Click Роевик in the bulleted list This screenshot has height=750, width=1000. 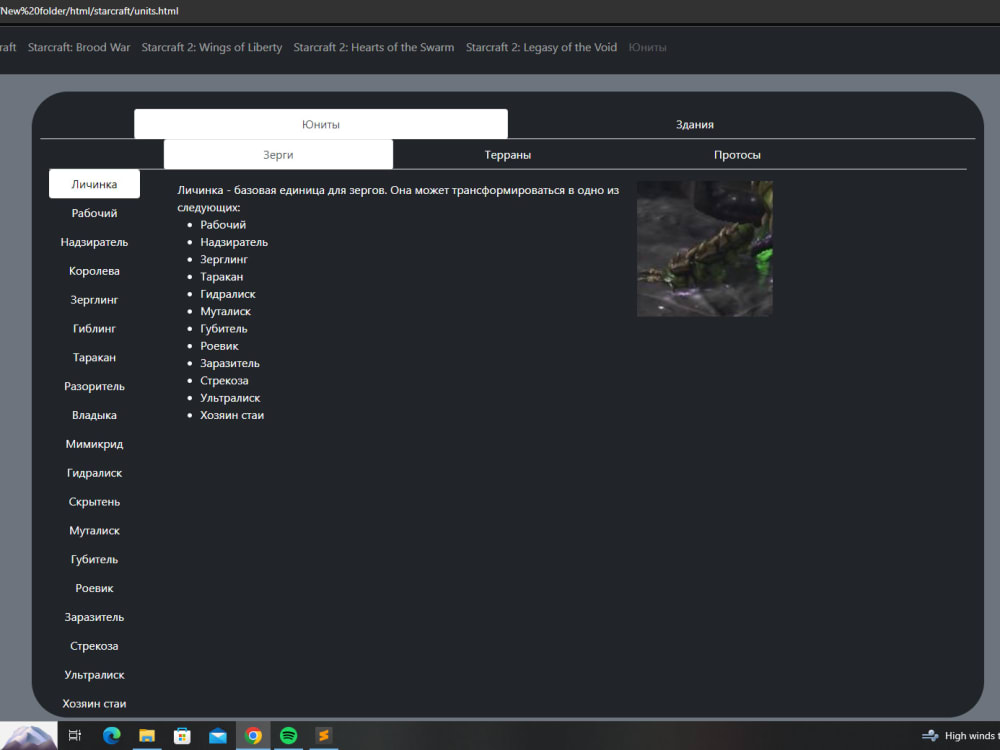point(219,346)
